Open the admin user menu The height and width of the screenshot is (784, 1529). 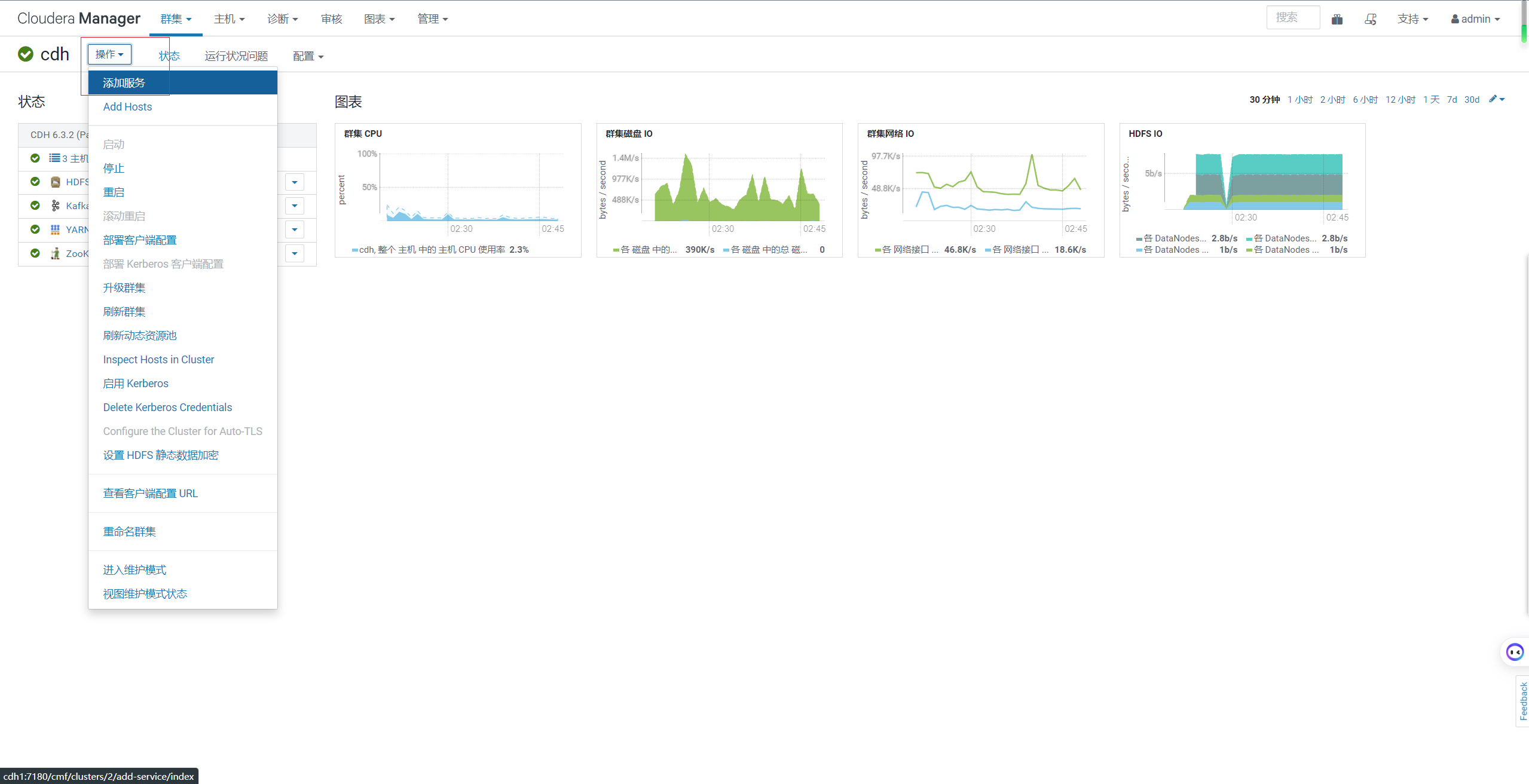coord(1476,19)
